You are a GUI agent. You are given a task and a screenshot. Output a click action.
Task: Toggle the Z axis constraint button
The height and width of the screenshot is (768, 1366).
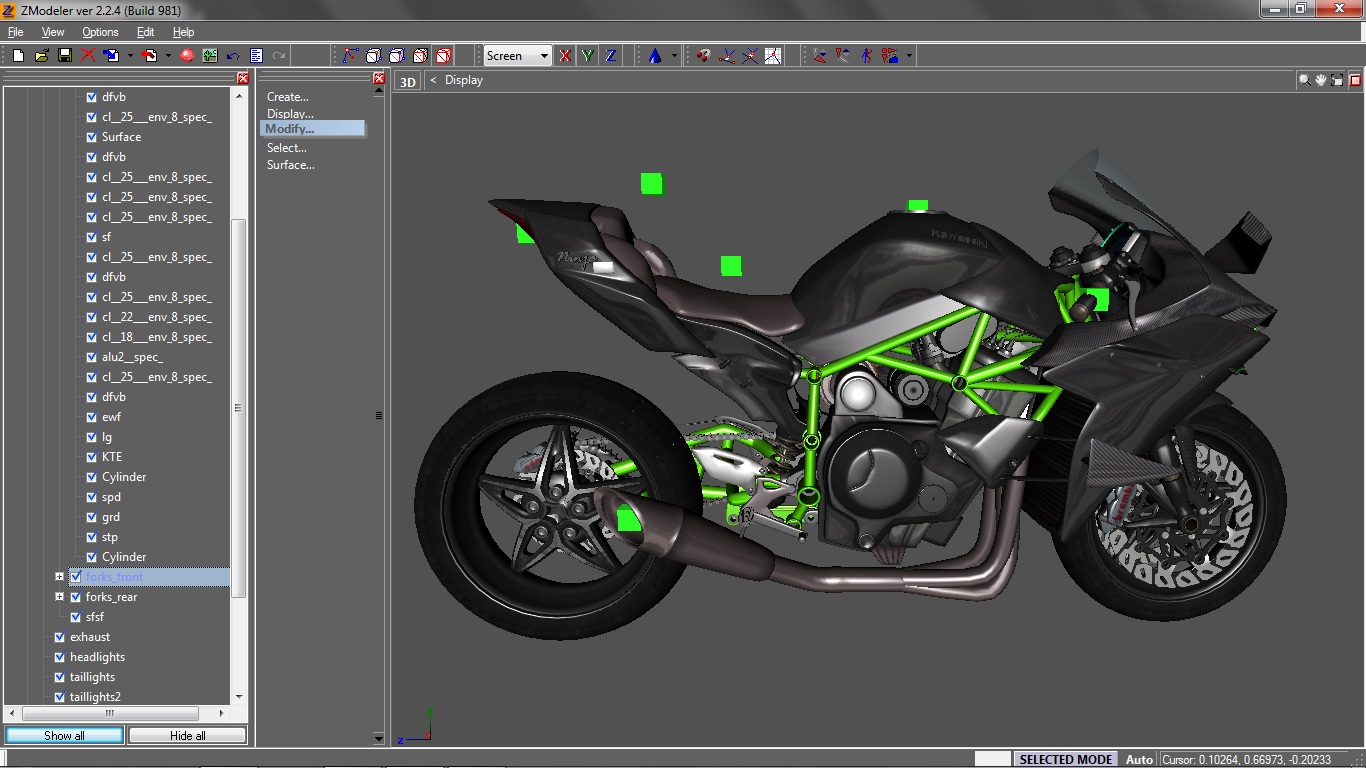pos(610,56)
